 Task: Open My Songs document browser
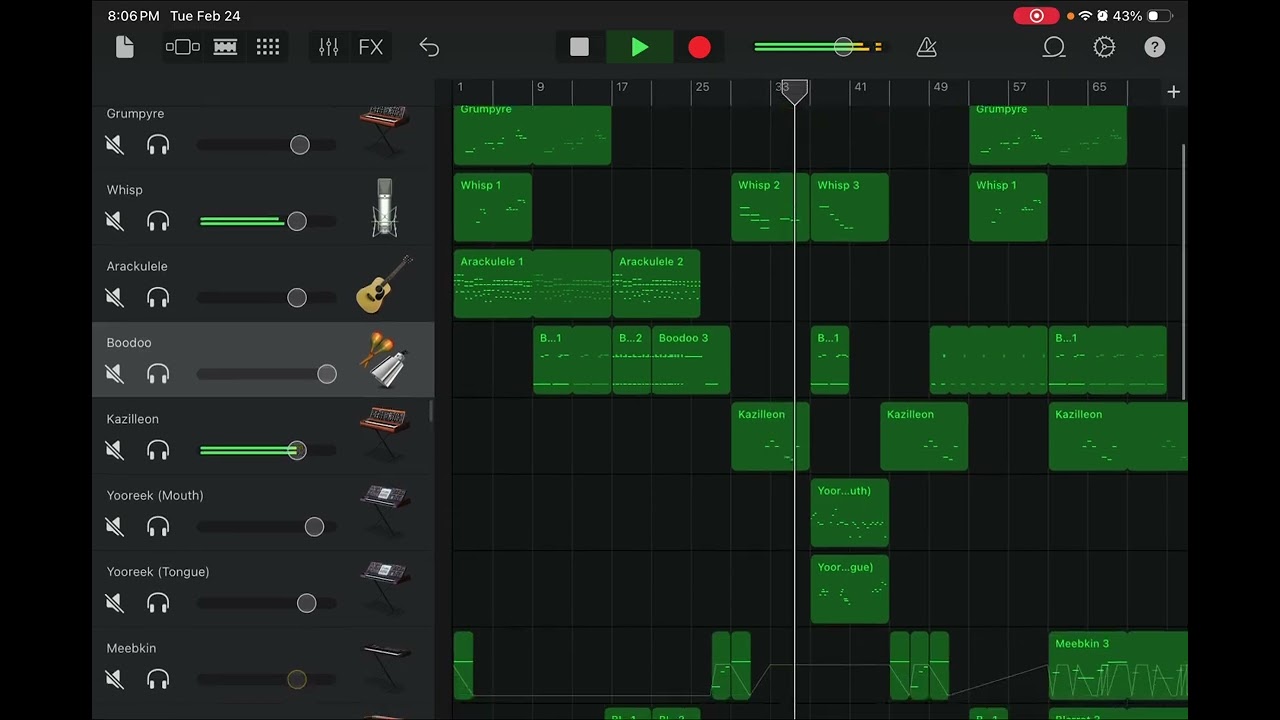point(125,47)
